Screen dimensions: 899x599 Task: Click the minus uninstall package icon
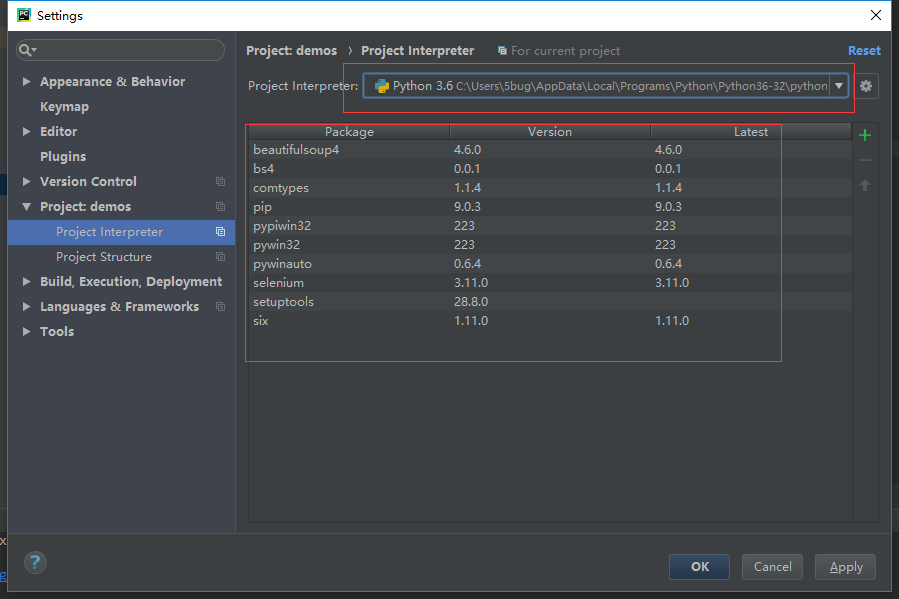pyautogui.click(x=865, y=160)
